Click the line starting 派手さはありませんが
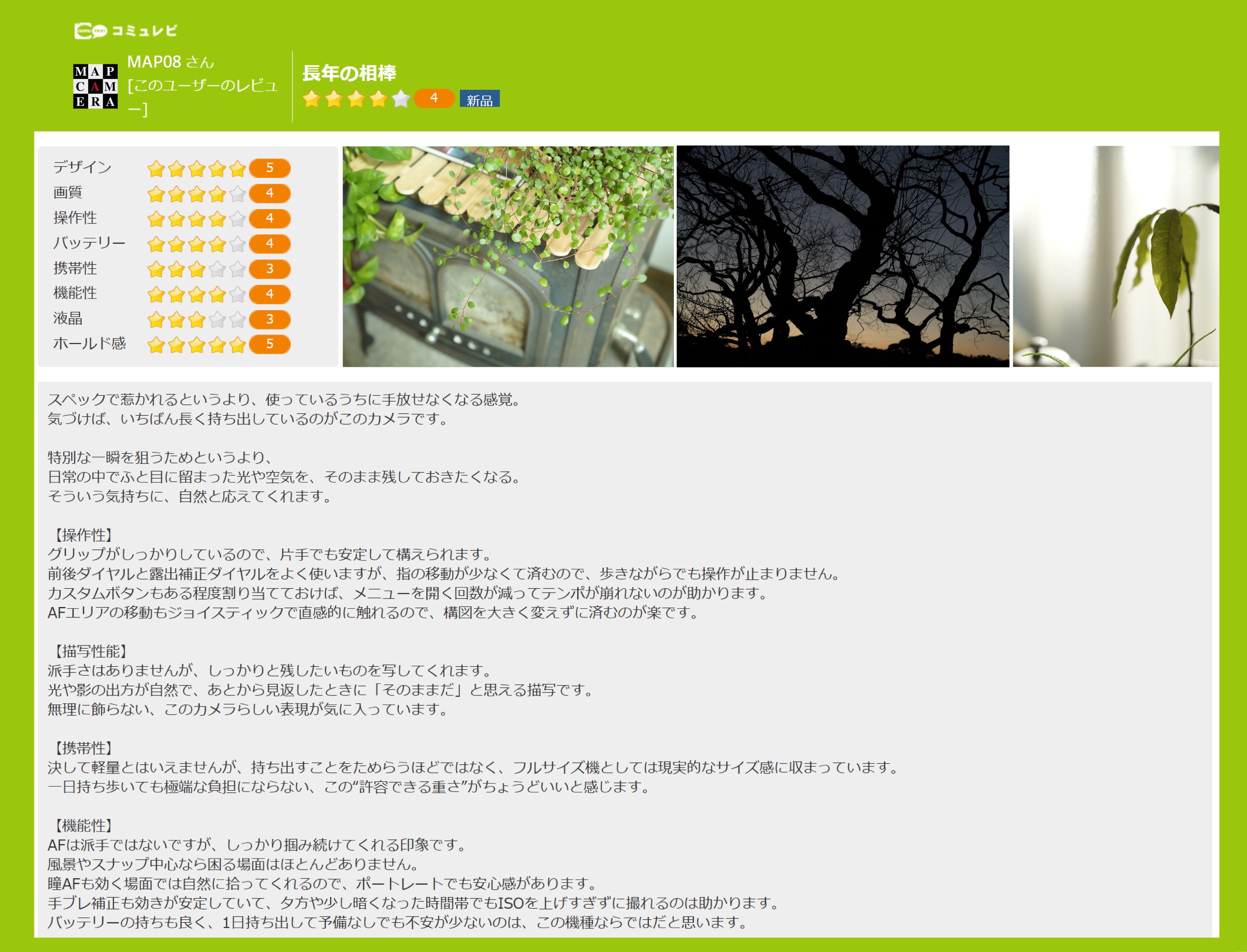This screenshot has width=1247, height=952. (x=270, y=671)
